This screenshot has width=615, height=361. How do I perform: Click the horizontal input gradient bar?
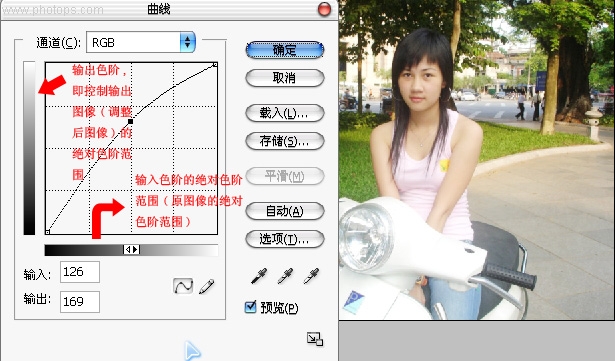131,250
